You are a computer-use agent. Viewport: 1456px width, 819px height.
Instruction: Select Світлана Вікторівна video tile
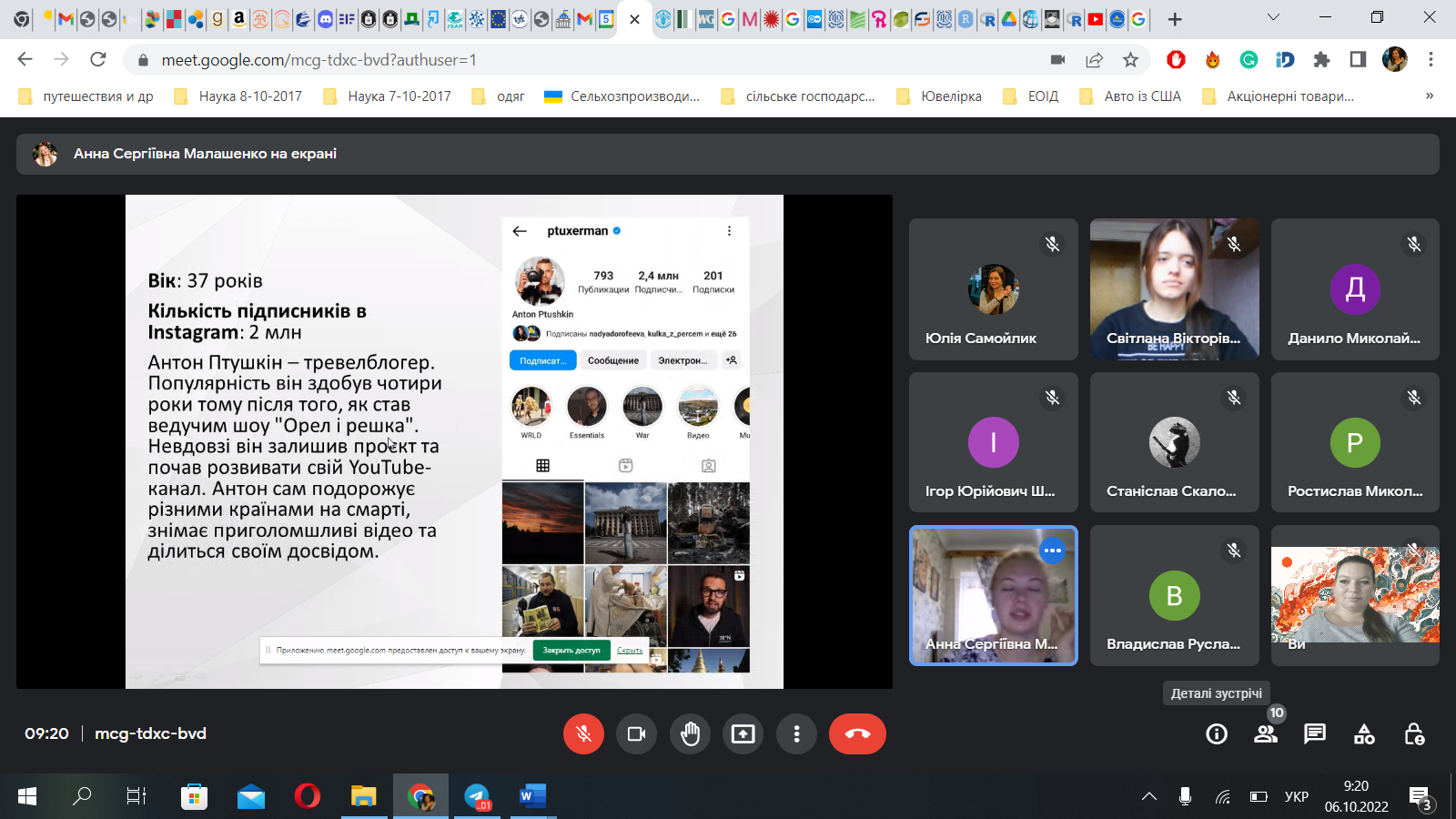coord(1175,289)
